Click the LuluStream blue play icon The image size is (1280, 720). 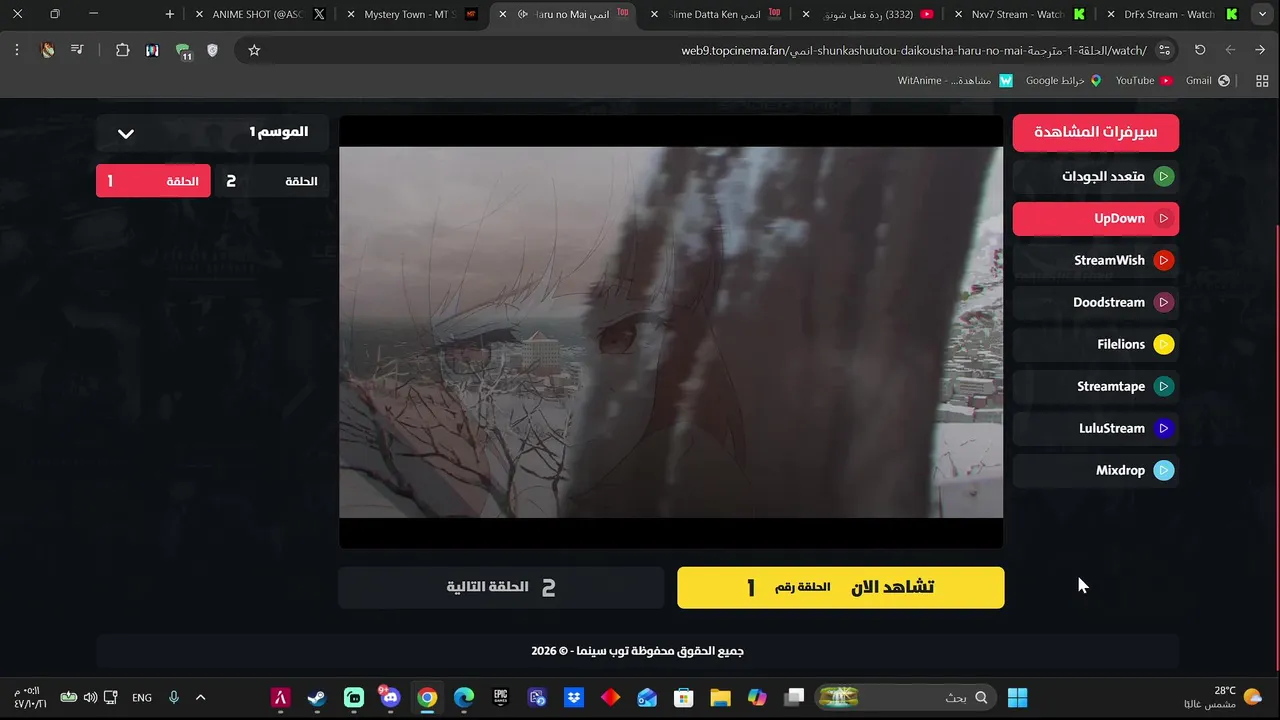1163,429
